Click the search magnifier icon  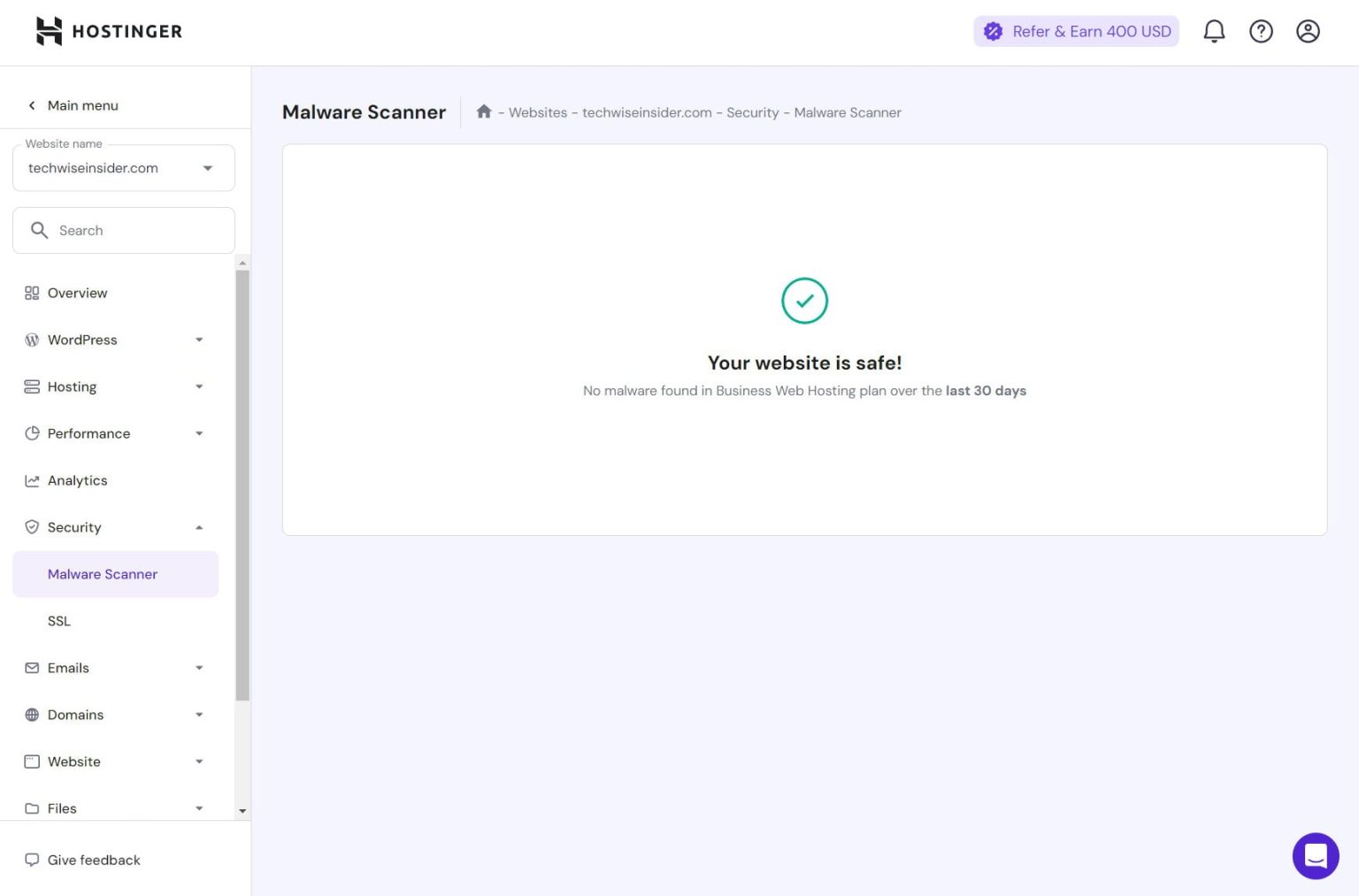click(40, 230)
